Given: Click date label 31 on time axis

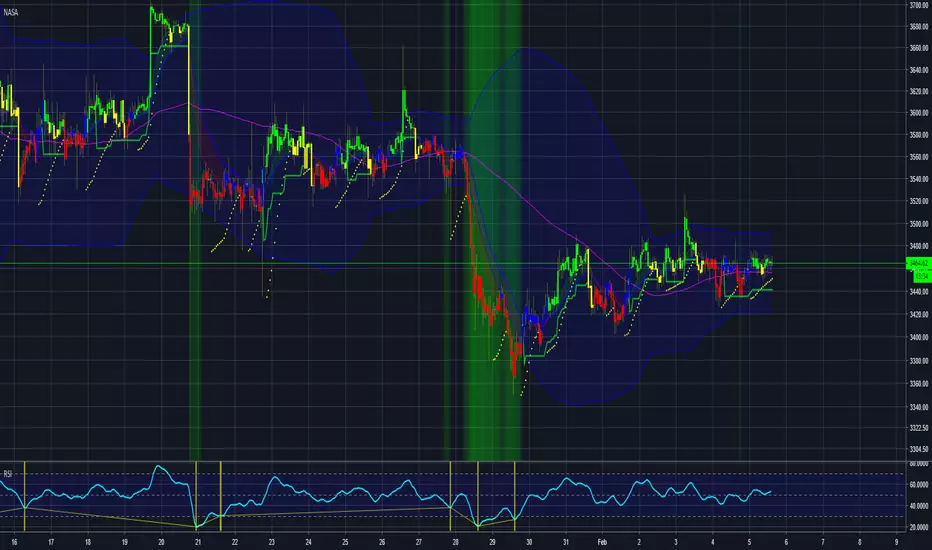Looking at the screenshot, I should [x=565, y=542].
